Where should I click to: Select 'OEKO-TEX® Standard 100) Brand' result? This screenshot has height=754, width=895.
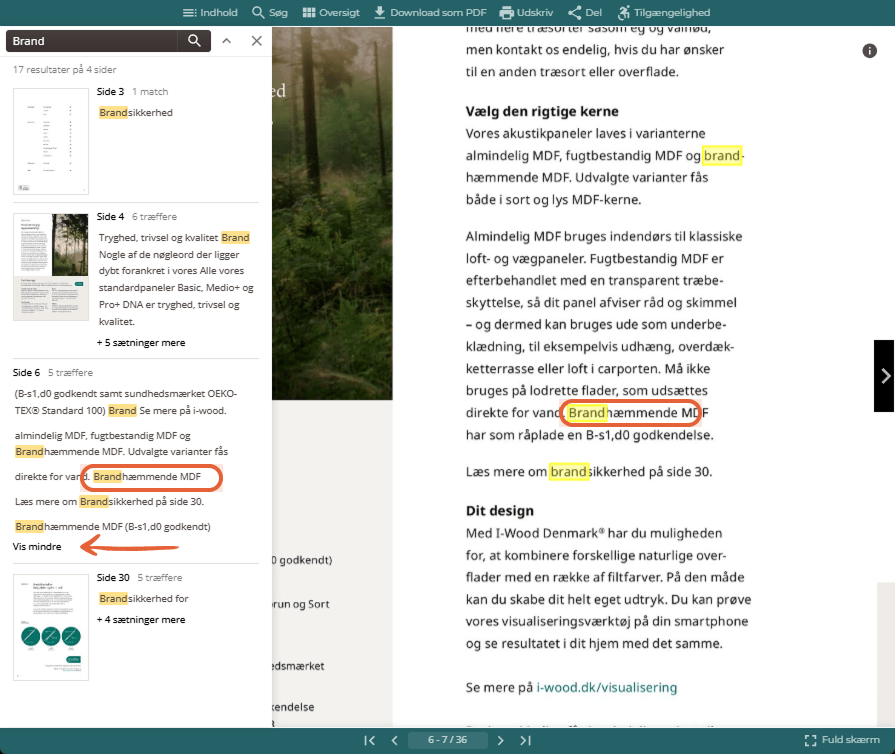pos(126,402)
